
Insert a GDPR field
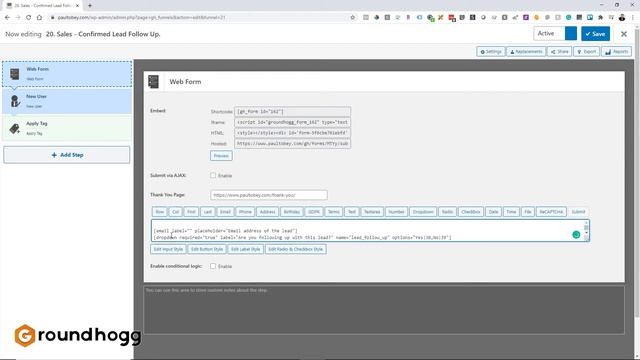(x=313, y=212)
